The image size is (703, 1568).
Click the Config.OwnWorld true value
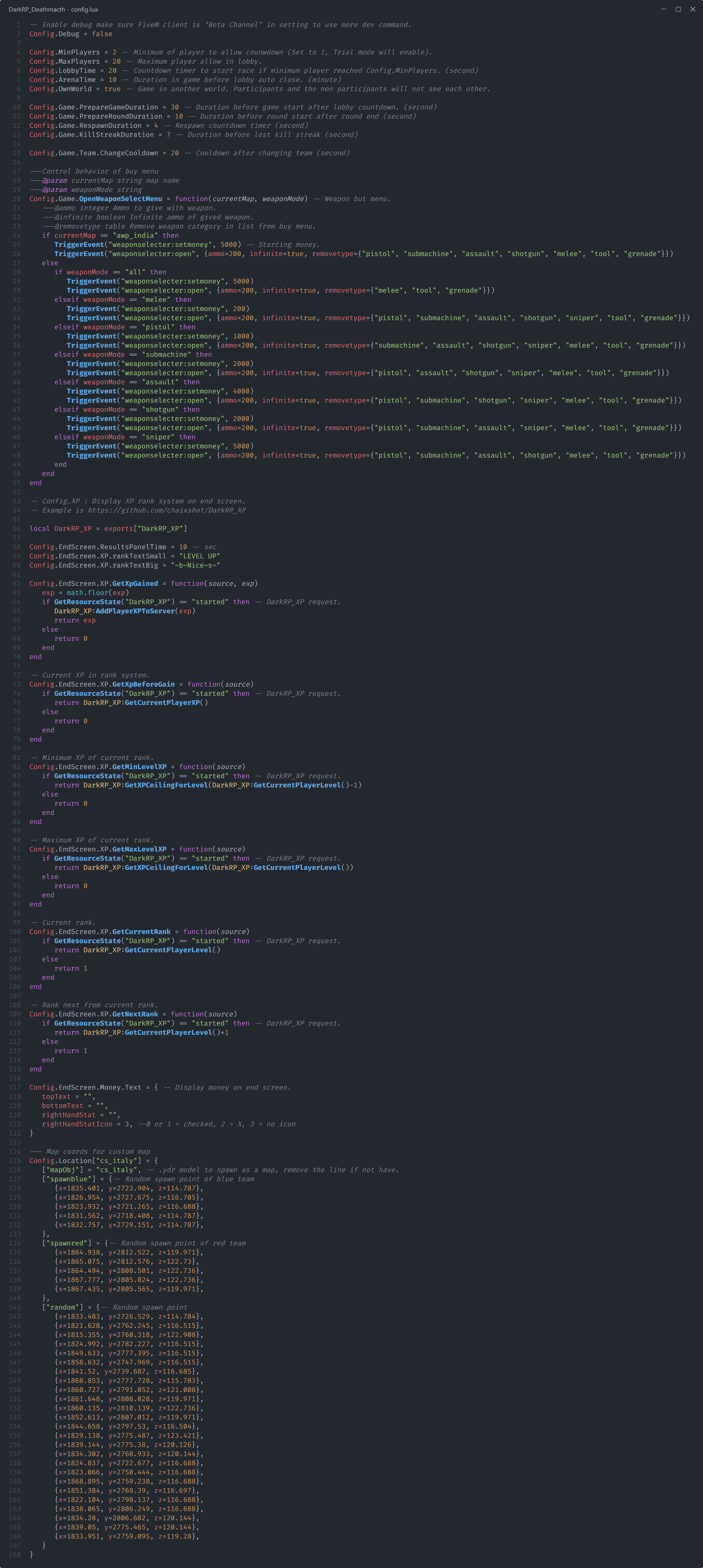tap(113, 89)
